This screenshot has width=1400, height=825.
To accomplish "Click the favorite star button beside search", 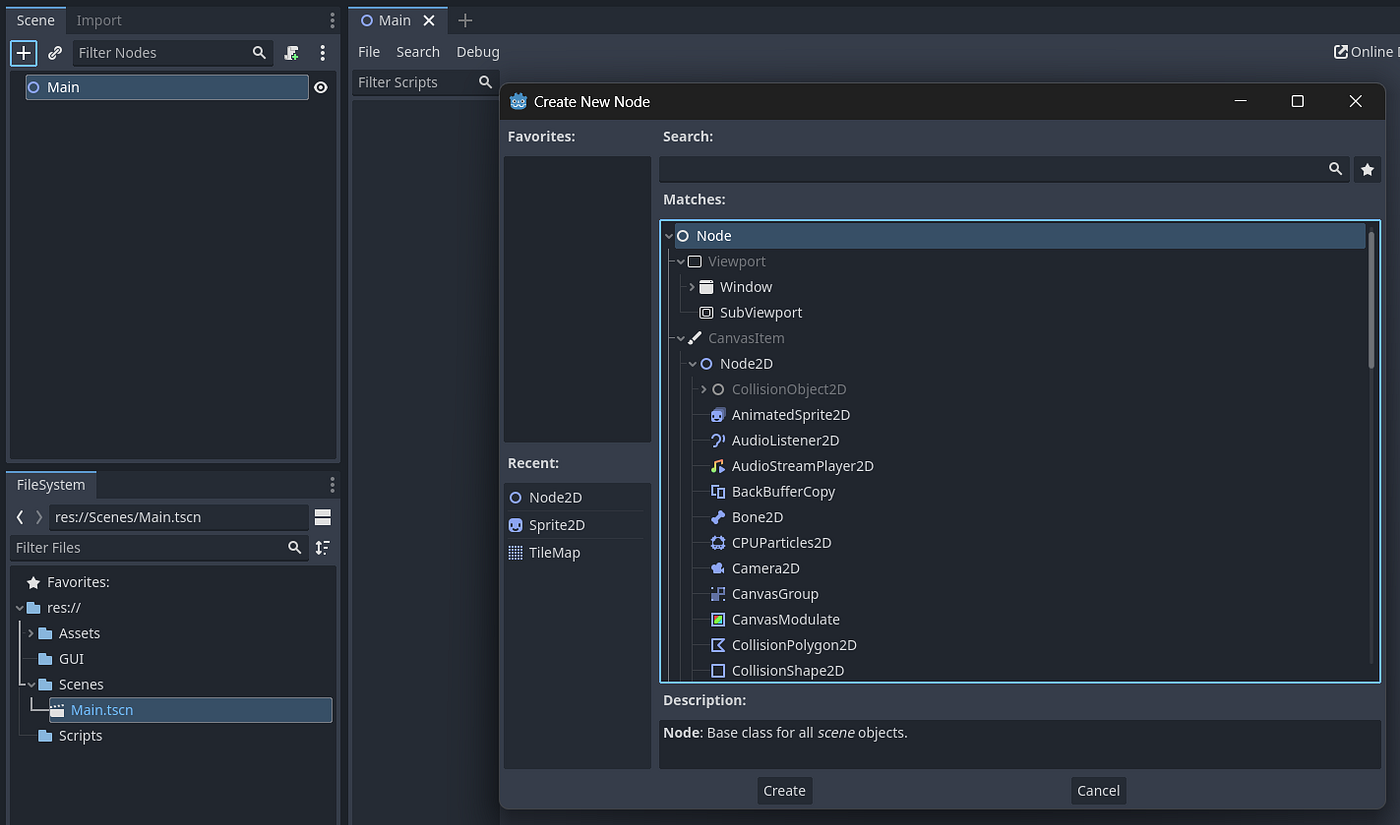I will (1367, 170).
